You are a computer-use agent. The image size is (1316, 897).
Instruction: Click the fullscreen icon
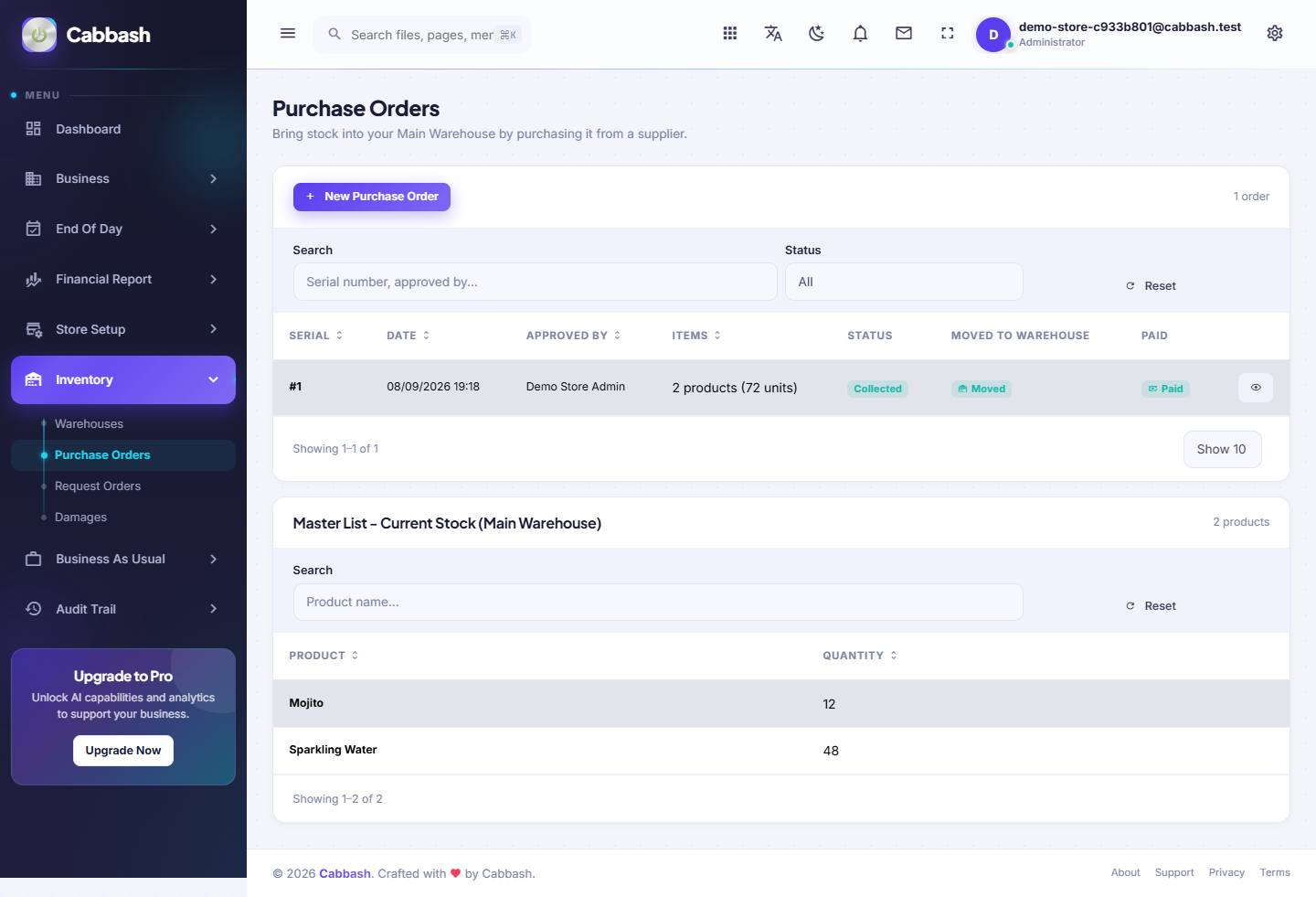click(x=948, y=34)
